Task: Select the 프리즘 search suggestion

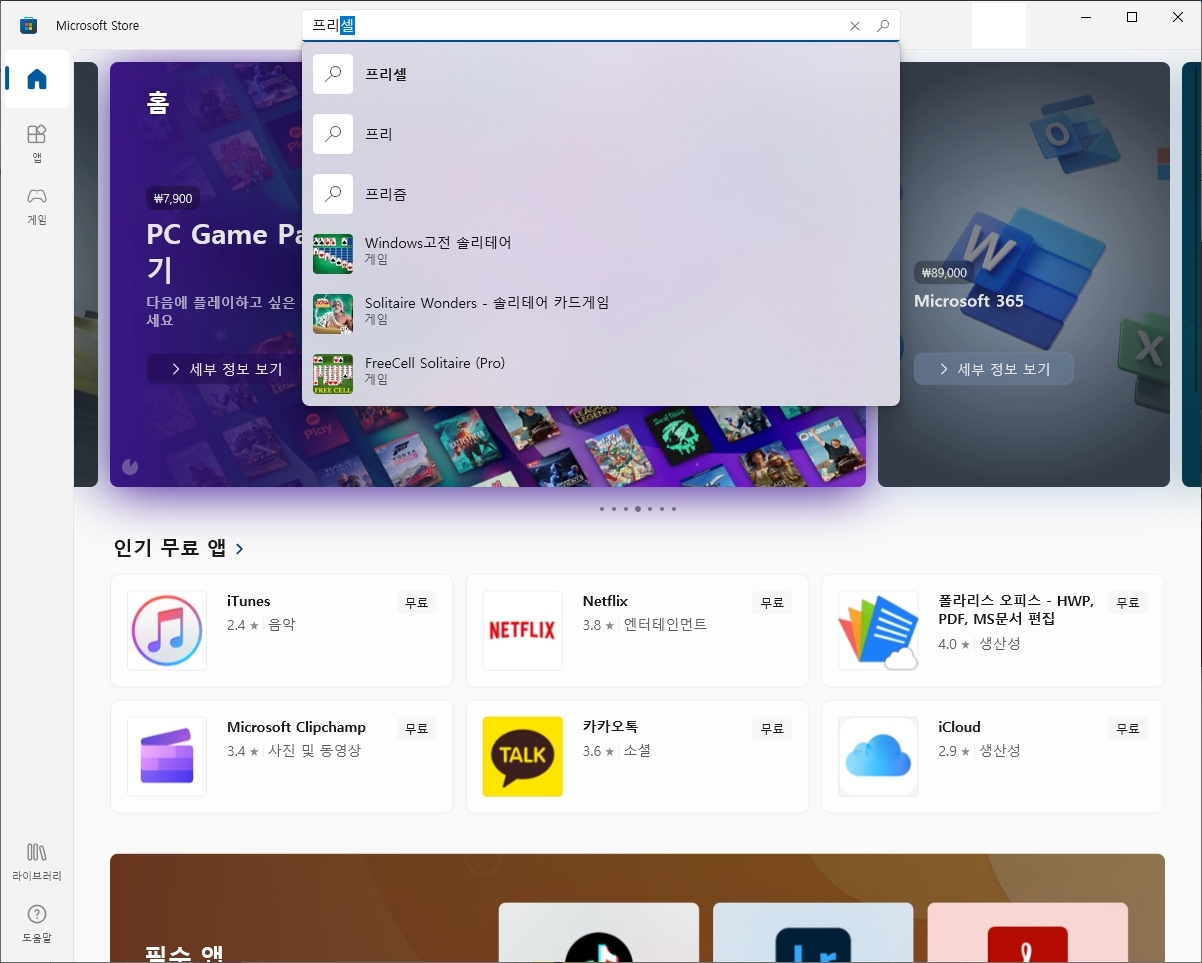Action: coord(601,194)
